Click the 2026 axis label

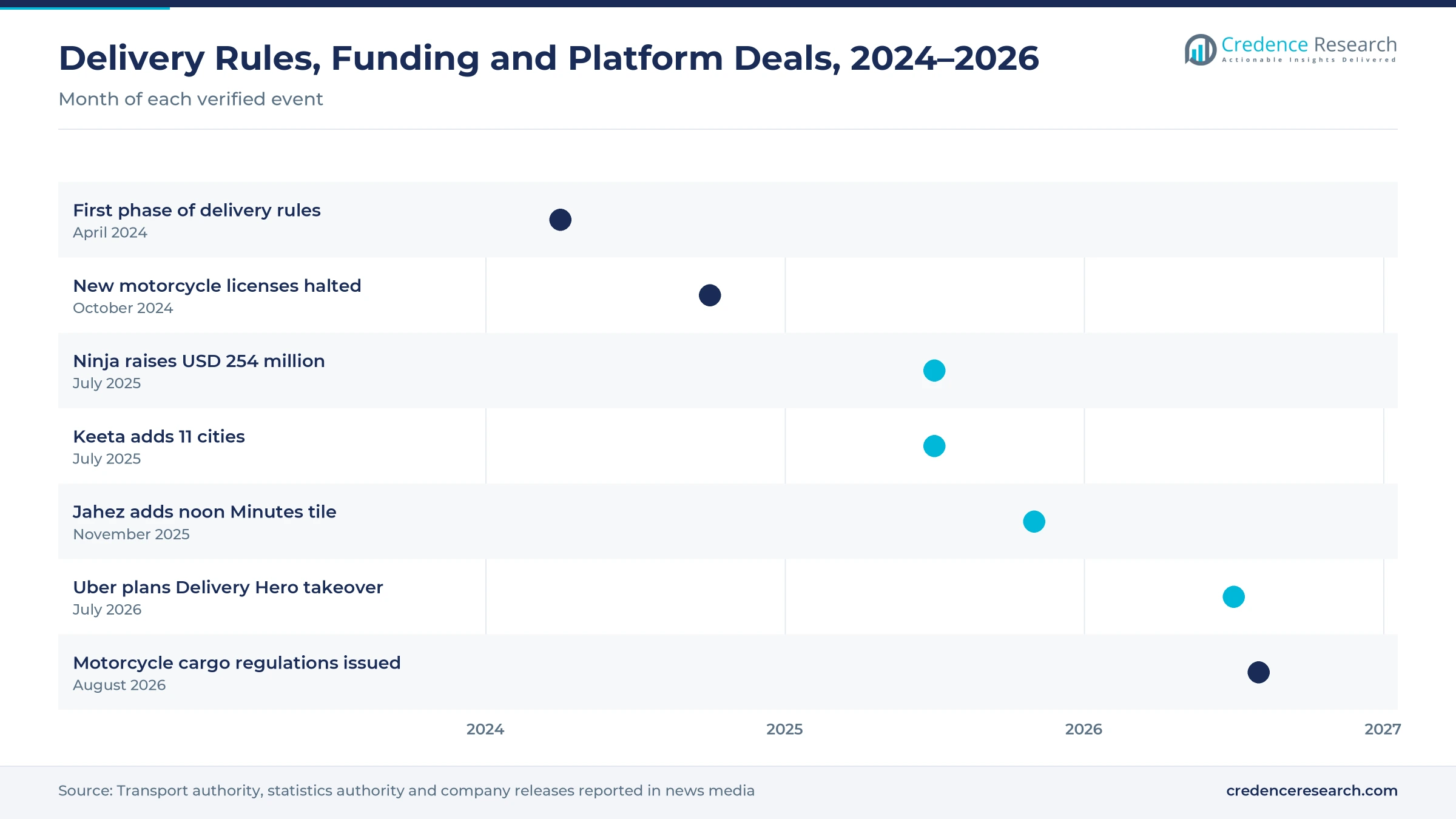click(1084, 729)
